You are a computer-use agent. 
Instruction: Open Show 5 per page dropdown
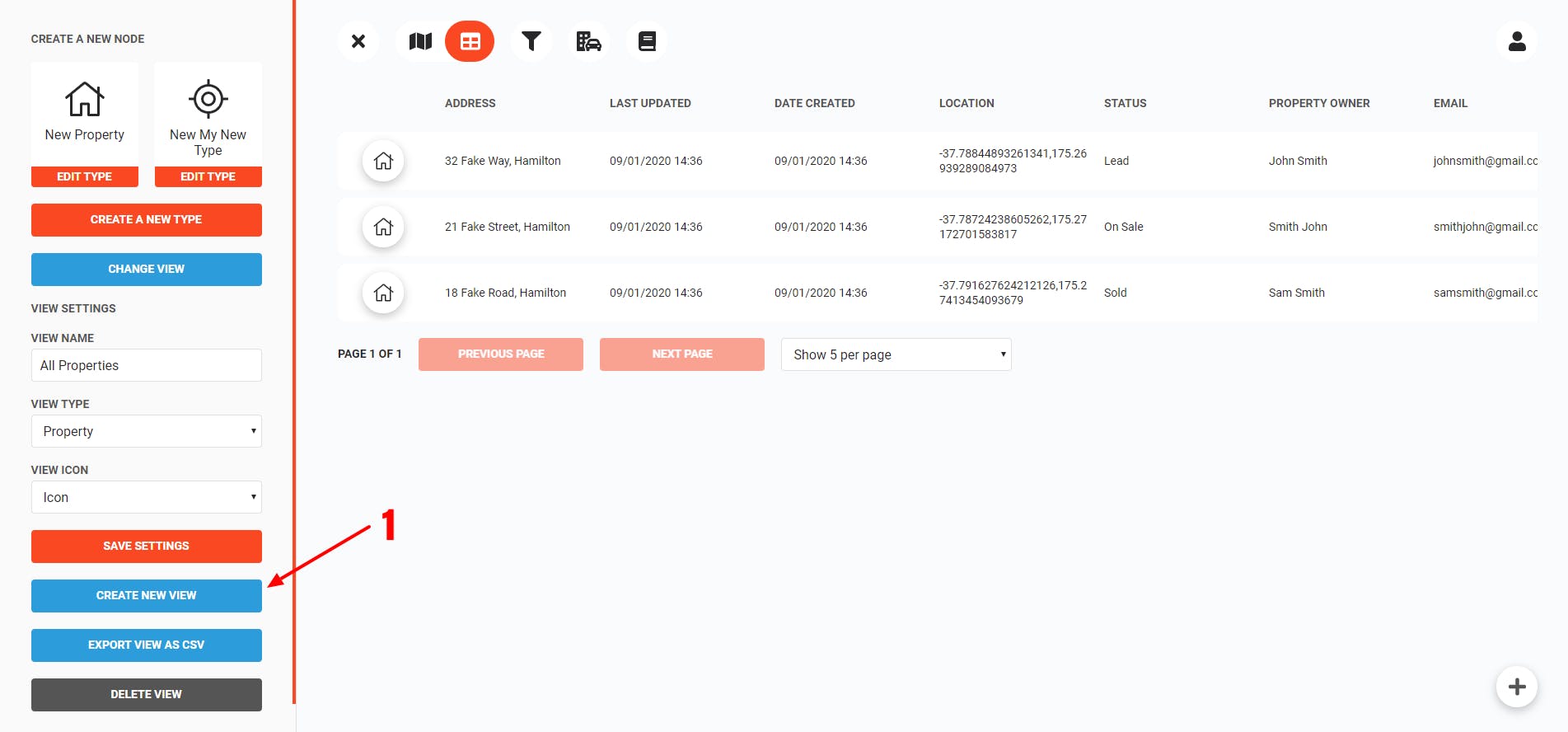[x=896, y=354]
